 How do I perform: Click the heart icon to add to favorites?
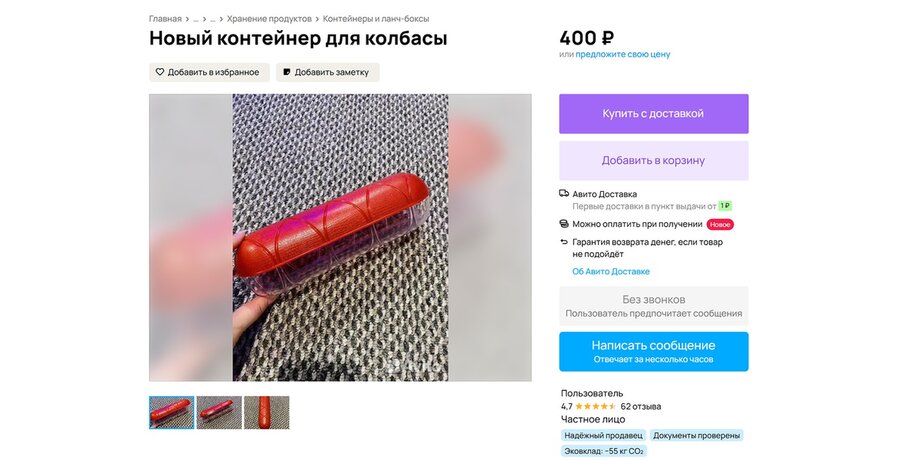tap(160, 72)
